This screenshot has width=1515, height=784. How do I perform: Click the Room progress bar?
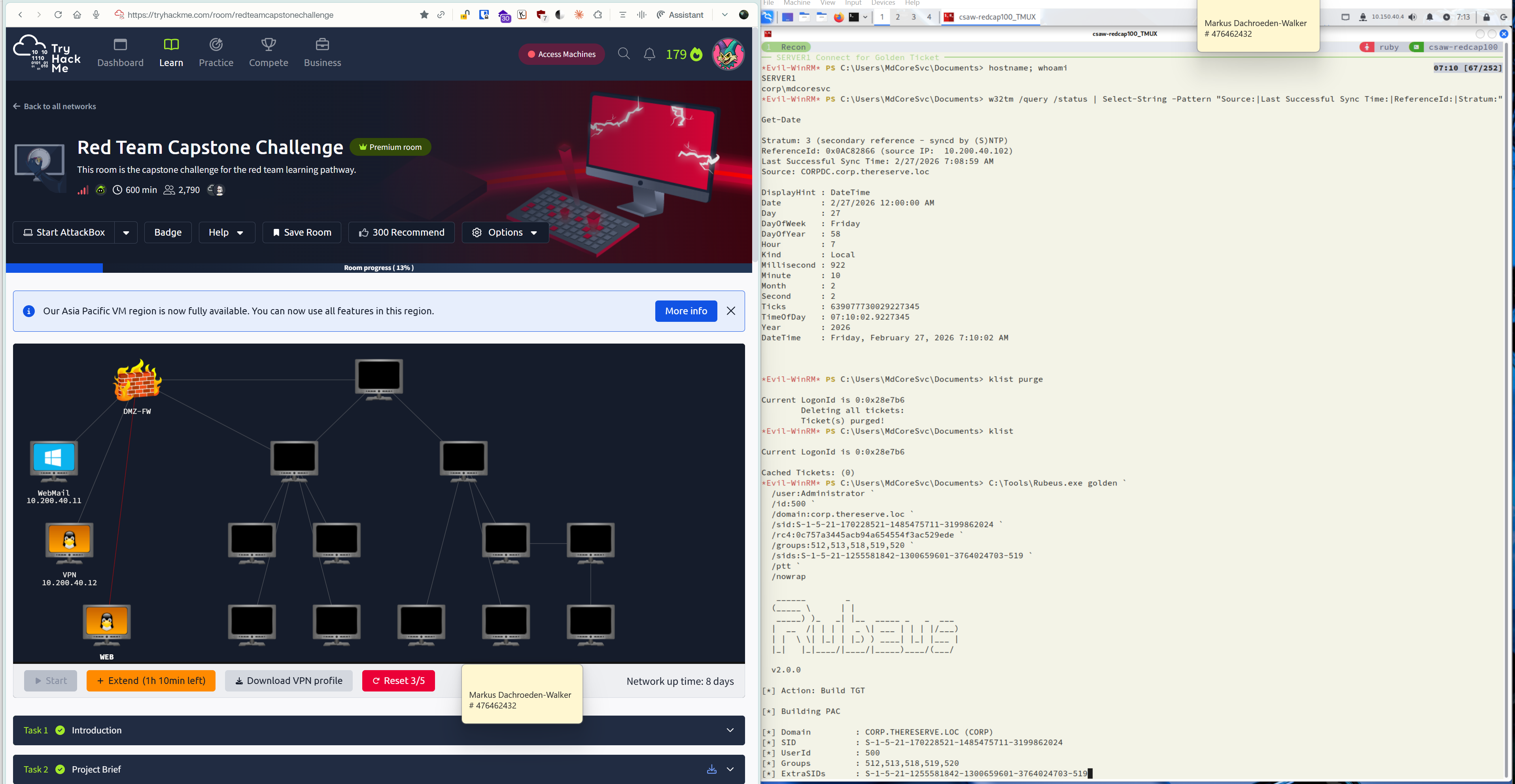(379, 268)
